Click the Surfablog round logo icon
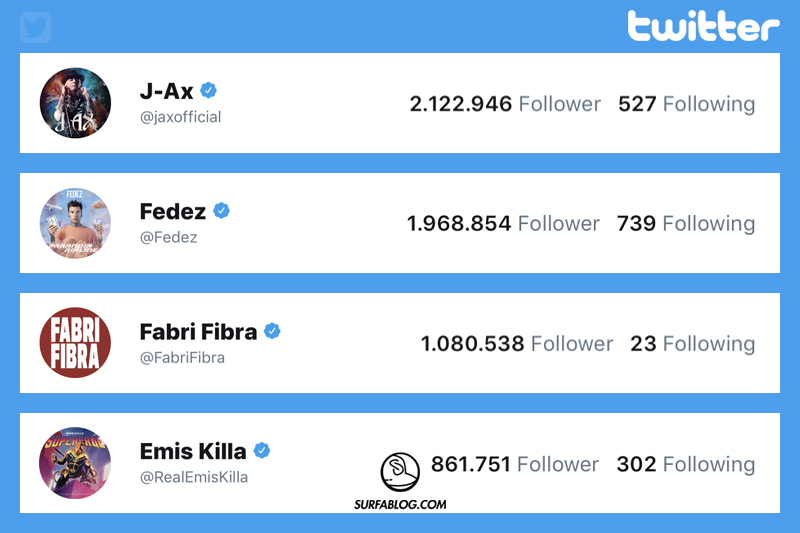This screenshot has height=533, width=800. click(x=400, y=471)
